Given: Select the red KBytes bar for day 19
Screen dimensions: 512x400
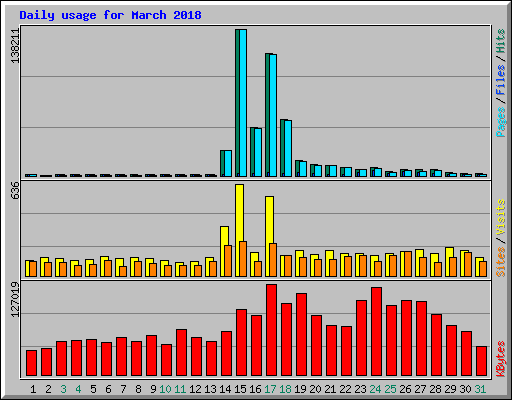Looking at the screenshot, I should [x=301, y=335].
